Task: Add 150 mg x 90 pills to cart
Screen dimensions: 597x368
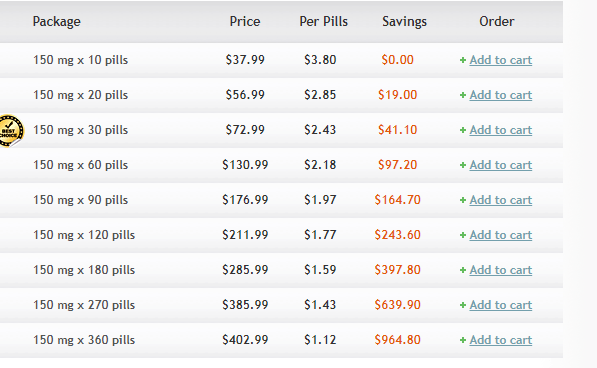Action: click(500, 200)
